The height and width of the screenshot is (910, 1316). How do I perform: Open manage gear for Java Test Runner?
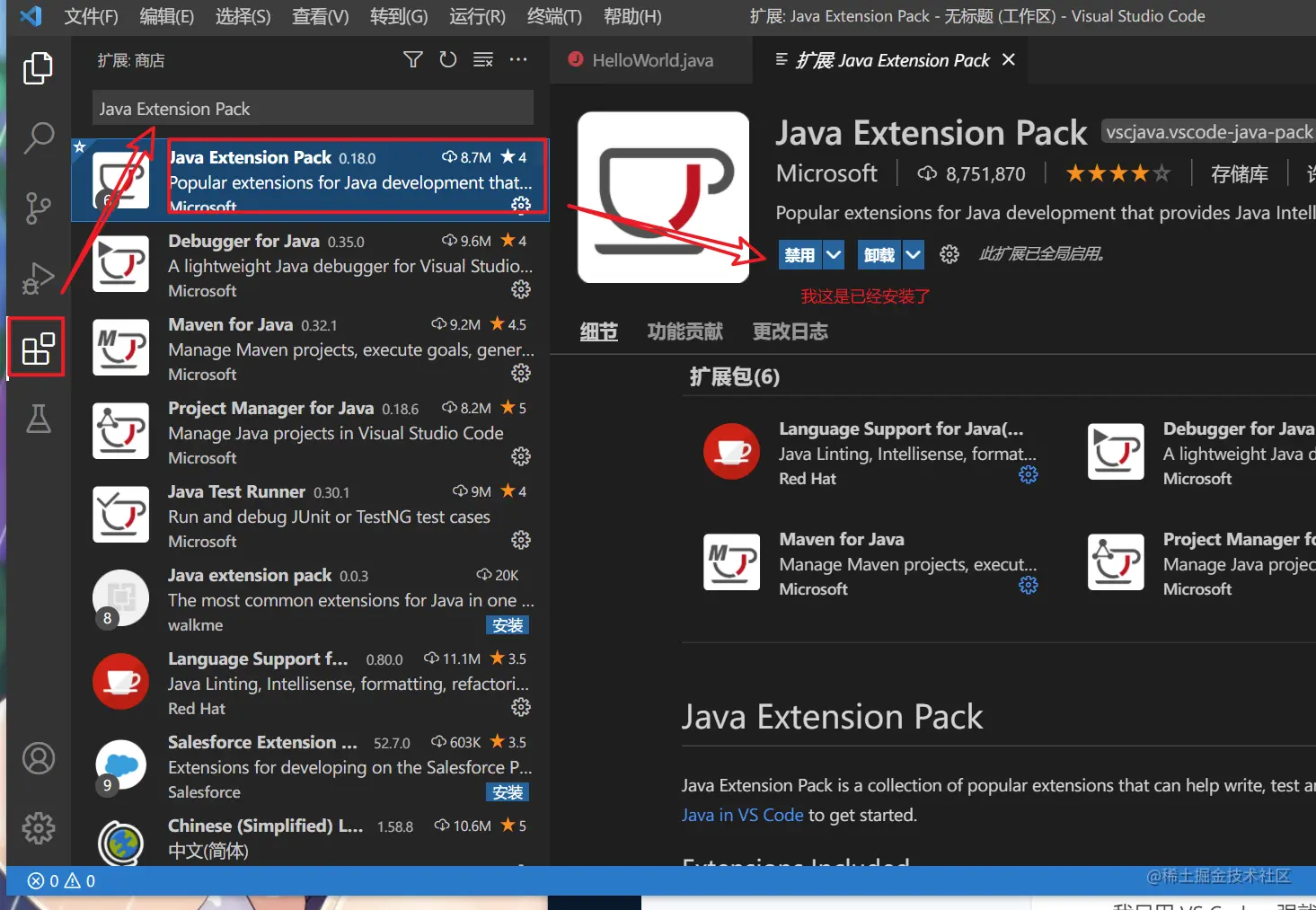click(521, 540)
